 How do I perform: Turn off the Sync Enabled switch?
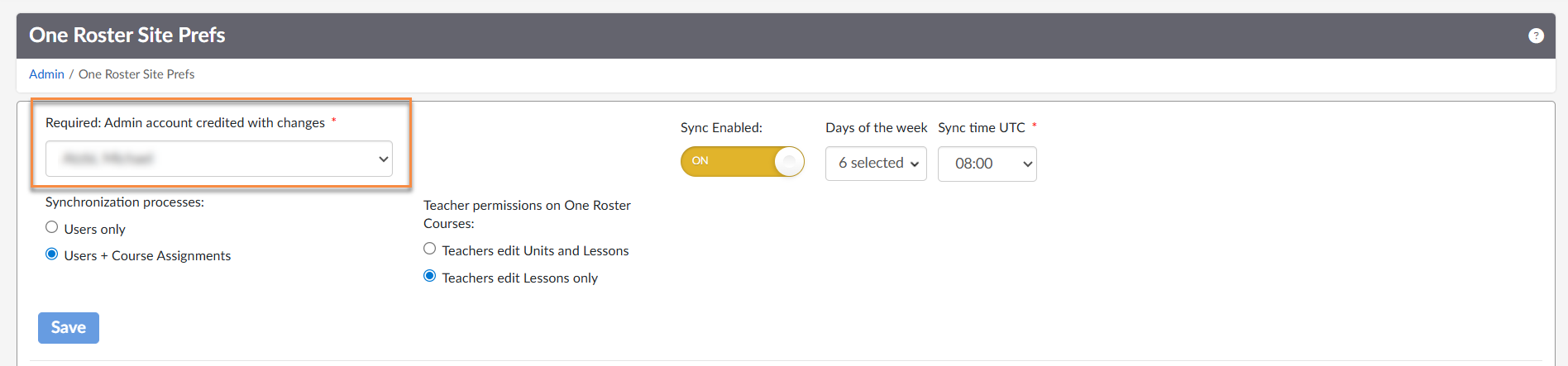tap(742, 161)
